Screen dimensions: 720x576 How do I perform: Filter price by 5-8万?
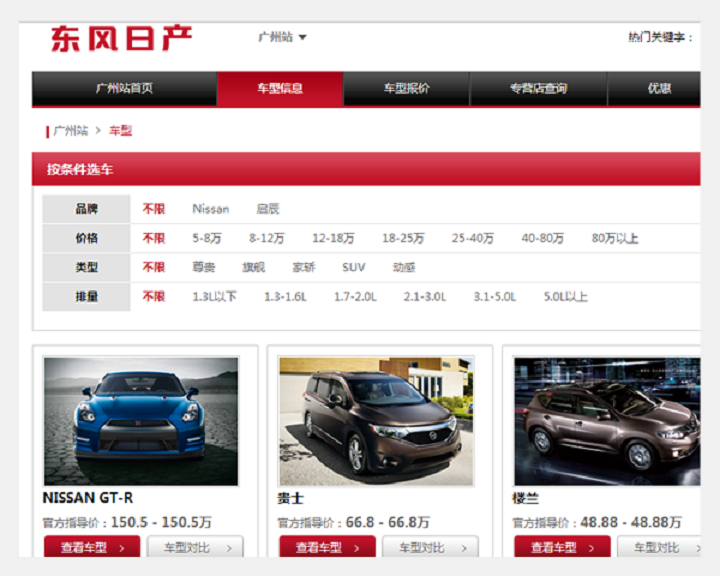(207, 238)
